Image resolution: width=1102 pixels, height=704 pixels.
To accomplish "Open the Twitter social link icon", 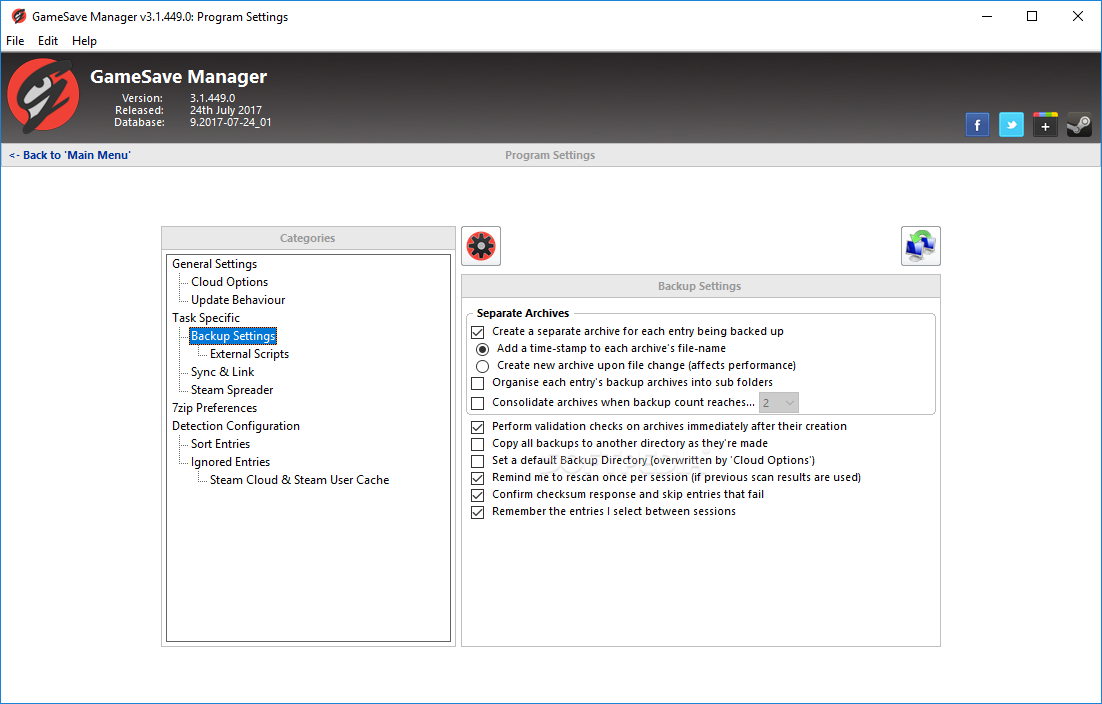I will point(1011,125).
